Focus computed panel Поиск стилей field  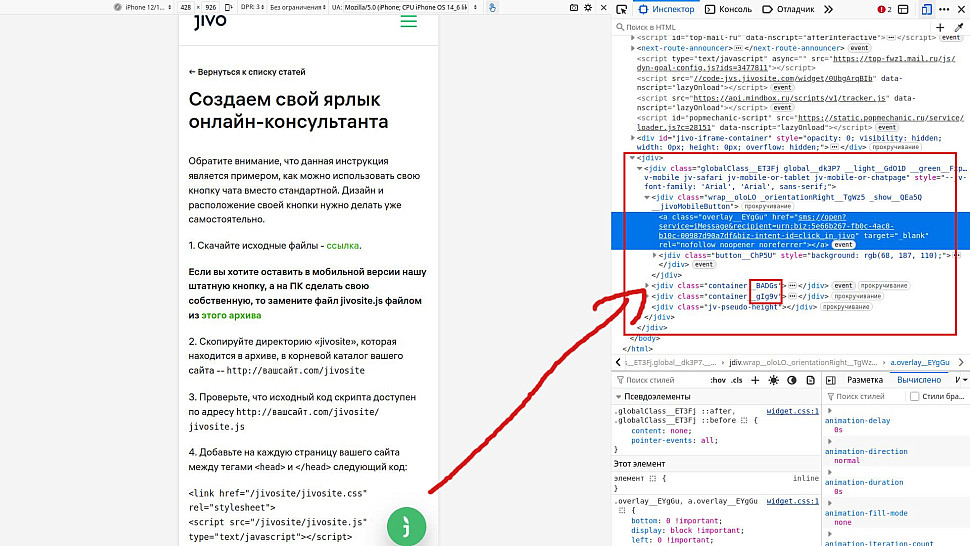coord(861,396)
